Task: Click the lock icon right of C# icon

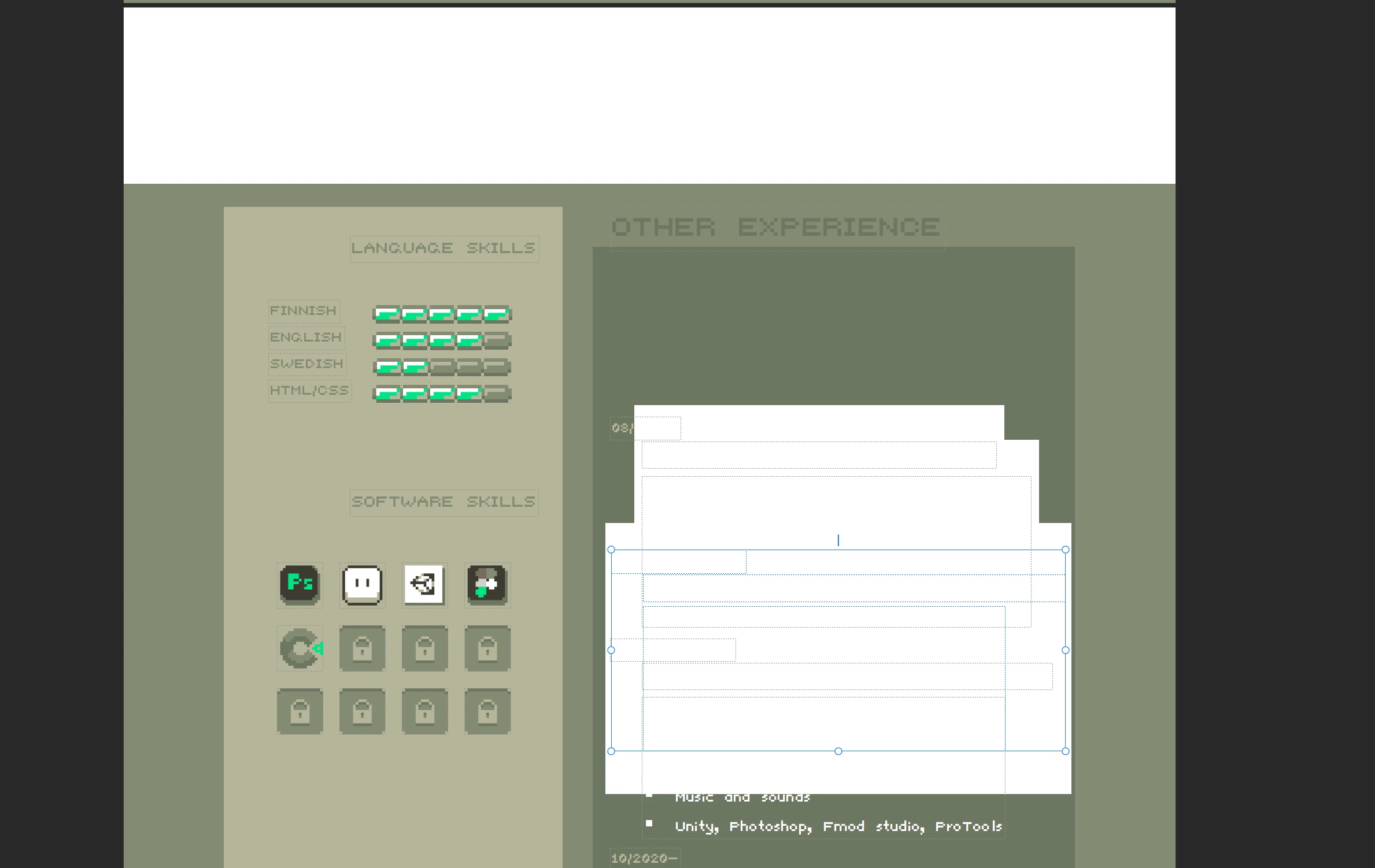Action: [x=363, y=648]
